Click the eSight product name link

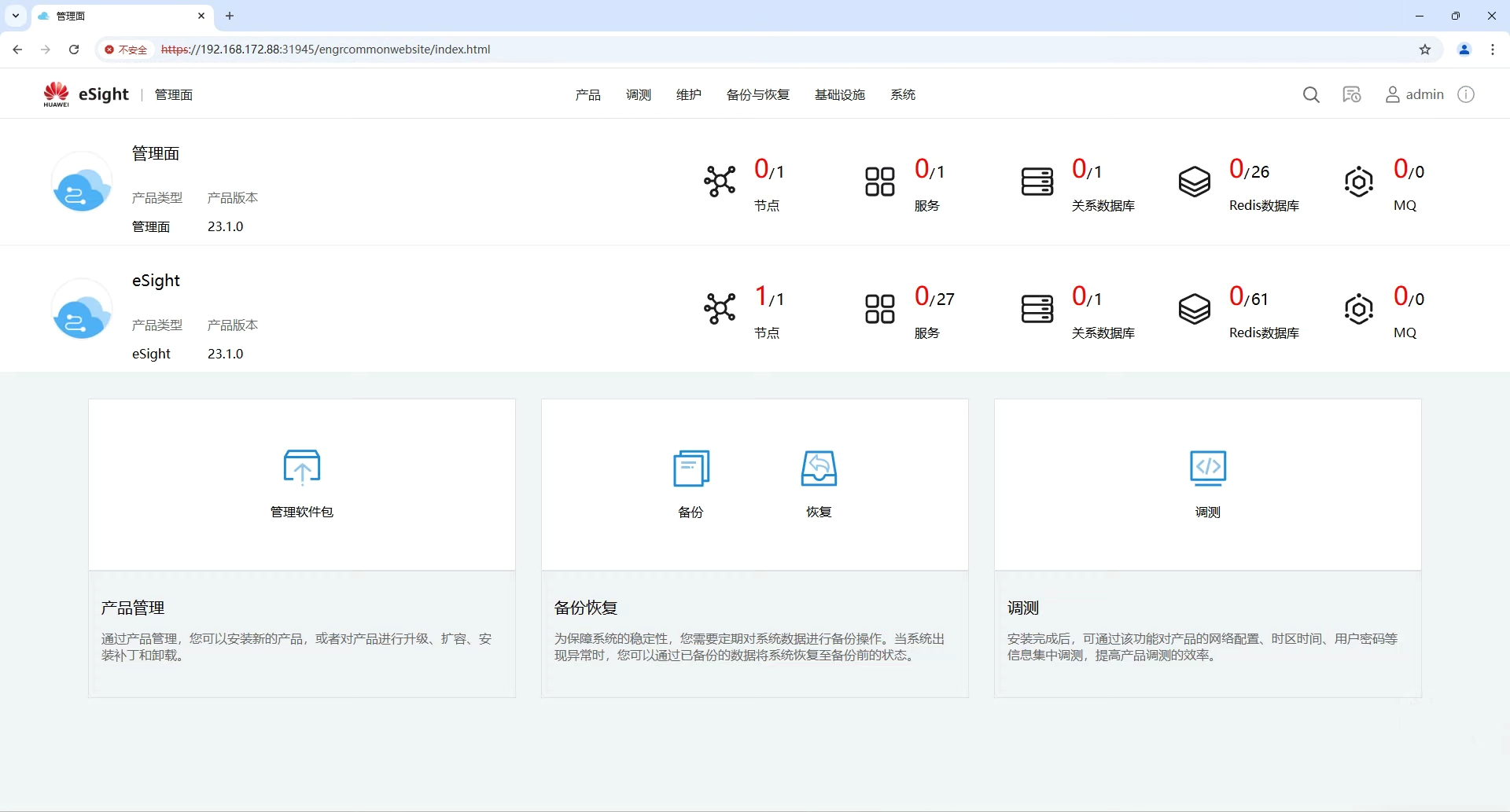[x=156, y=281]
